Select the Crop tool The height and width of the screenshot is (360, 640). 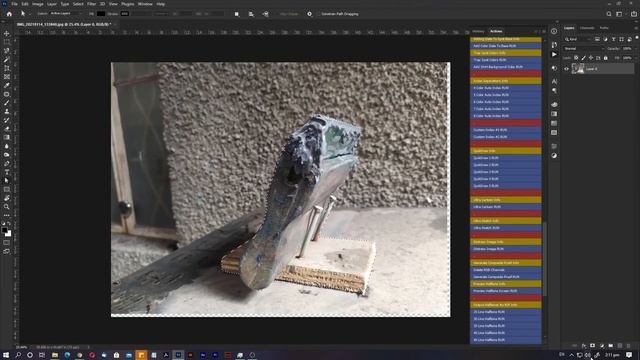(7, 68)
